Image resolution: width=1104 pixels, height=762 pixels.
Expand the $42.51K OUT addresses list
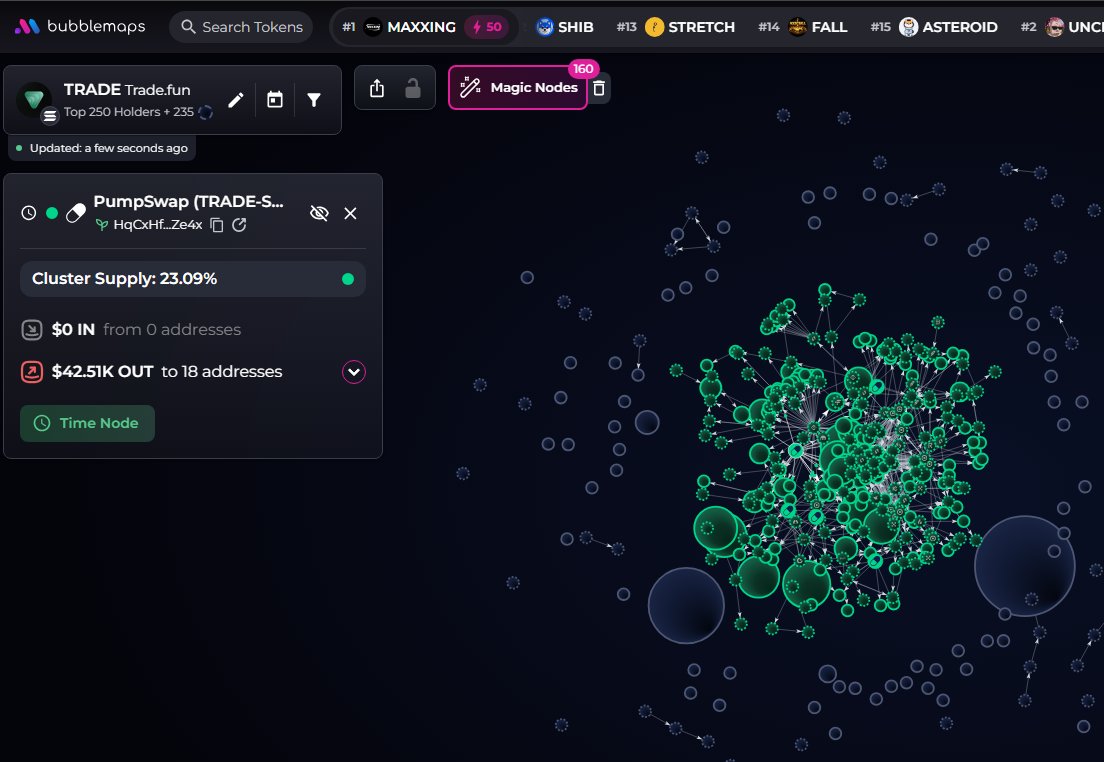tap(353, 372)
